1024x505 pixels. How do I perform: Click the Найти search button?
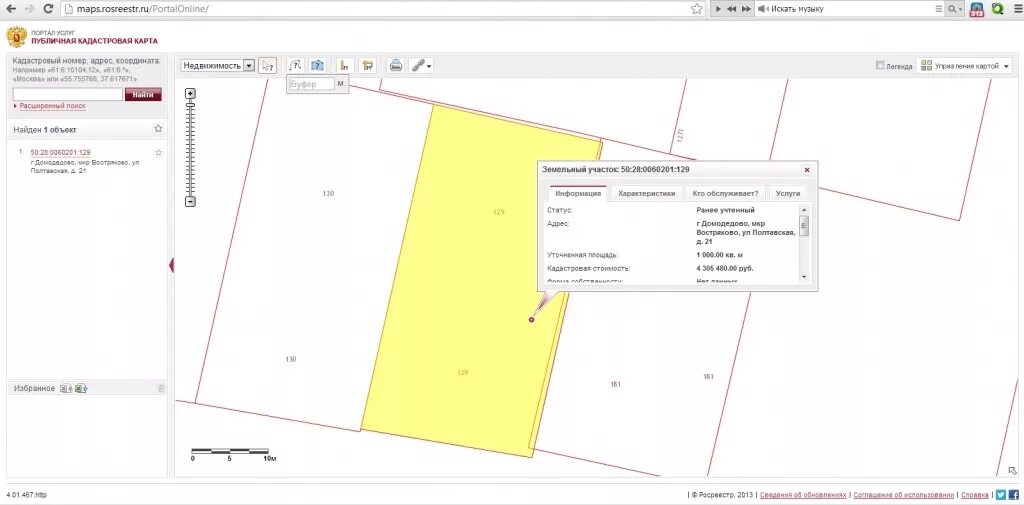point(143,95)
